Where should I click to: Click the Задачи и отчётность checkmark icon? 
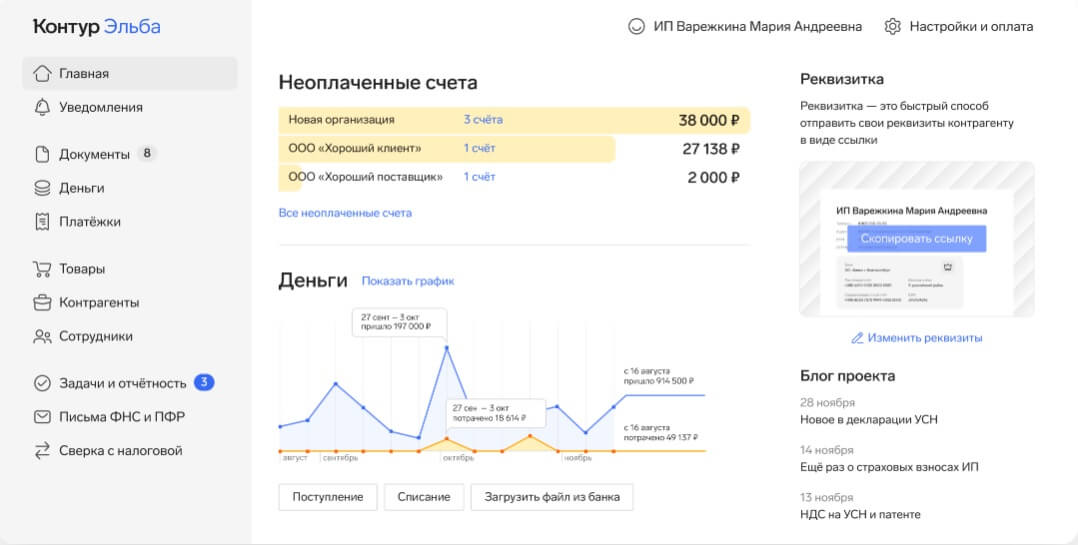[42, 383]
